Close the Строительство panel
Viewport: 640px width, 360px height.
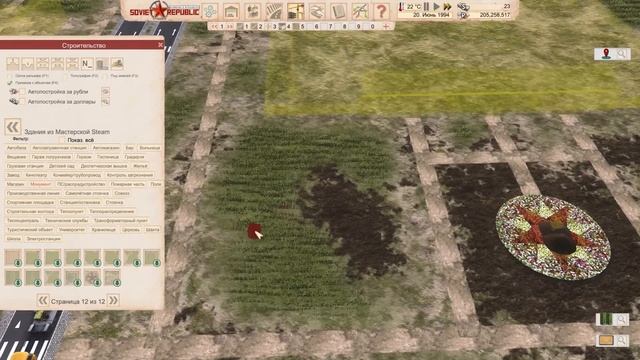tap(160, 45)
